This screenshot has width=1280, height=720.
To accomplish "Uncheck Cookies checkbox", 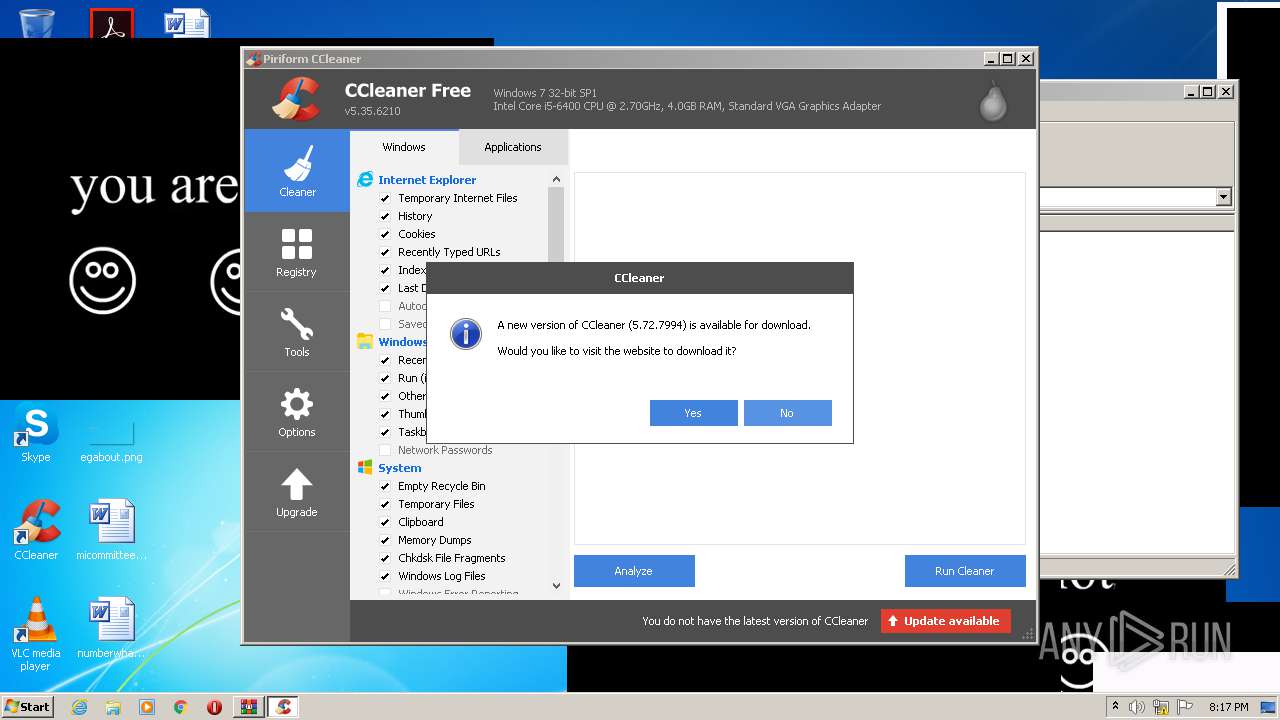I will pos(385,234).
